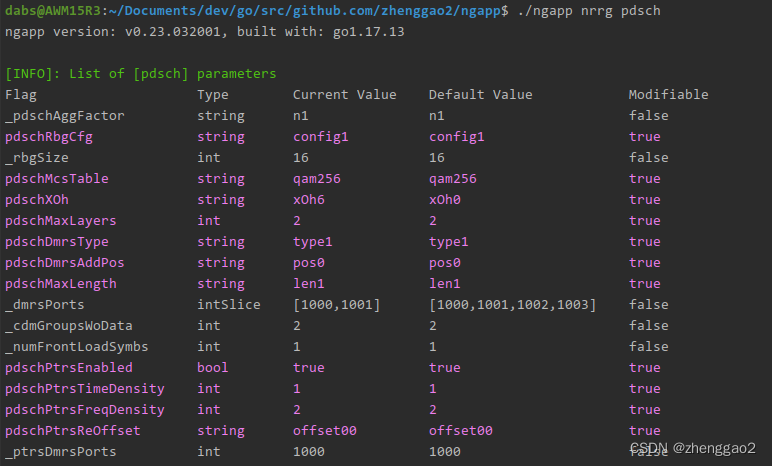
Task: Click the pdschMaxLayers flag text
Action: coord(61,221)
